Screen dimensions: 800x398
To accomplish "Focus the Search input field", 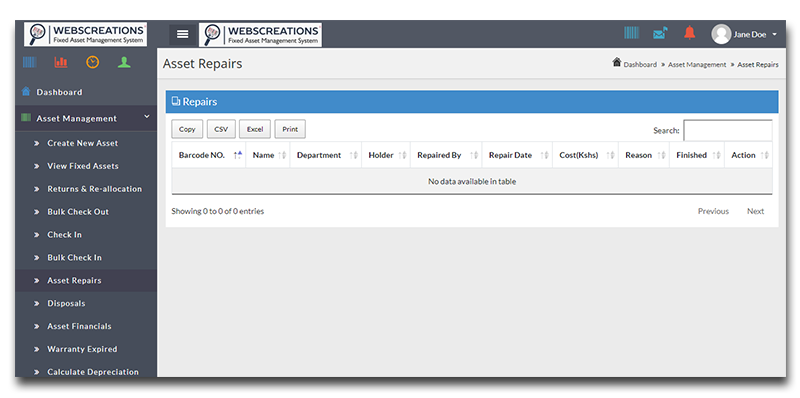I will tap(728, 131).
